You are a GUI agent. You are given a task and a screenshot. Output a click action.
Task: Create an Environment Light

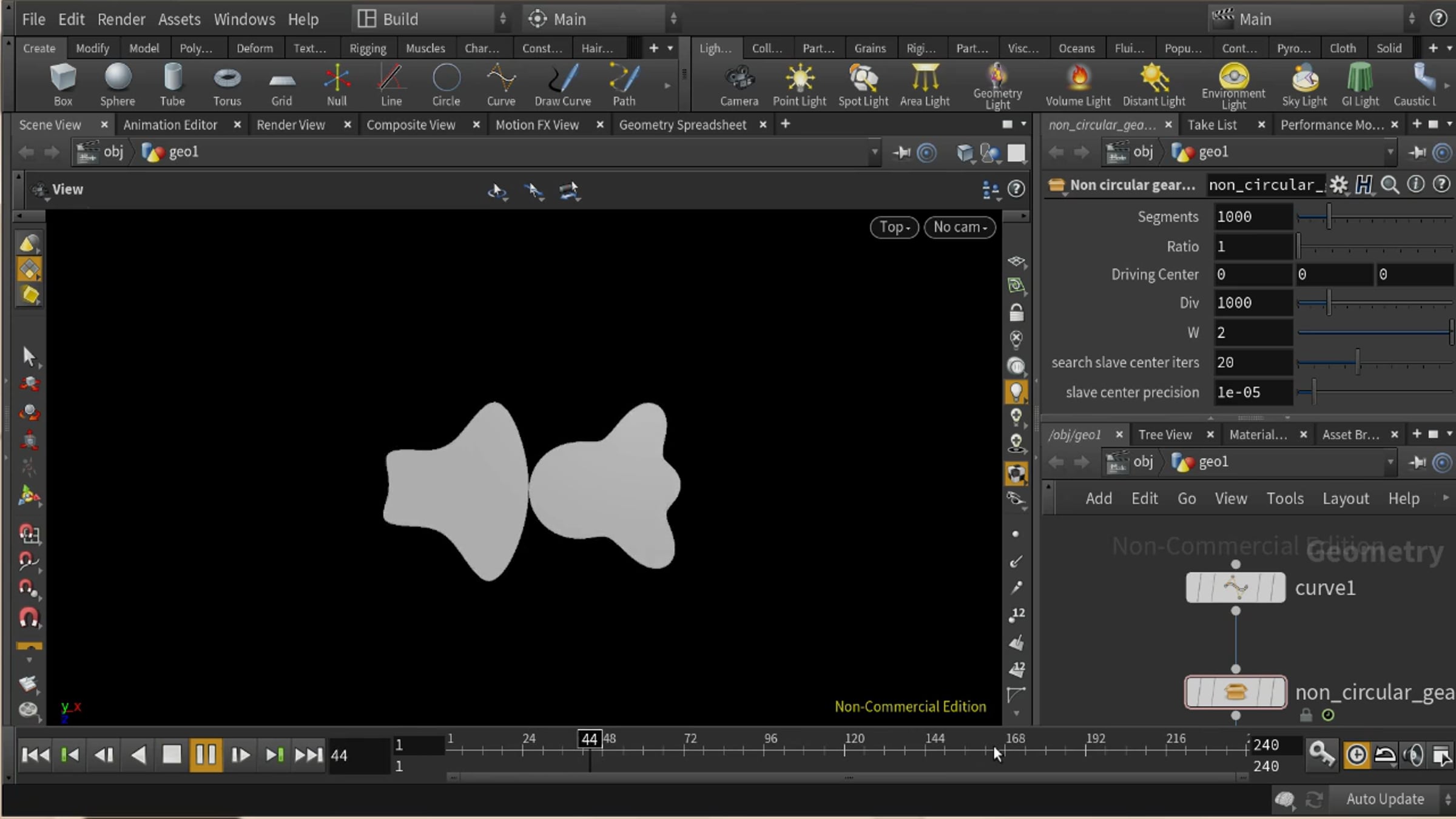coord(1233,86)
